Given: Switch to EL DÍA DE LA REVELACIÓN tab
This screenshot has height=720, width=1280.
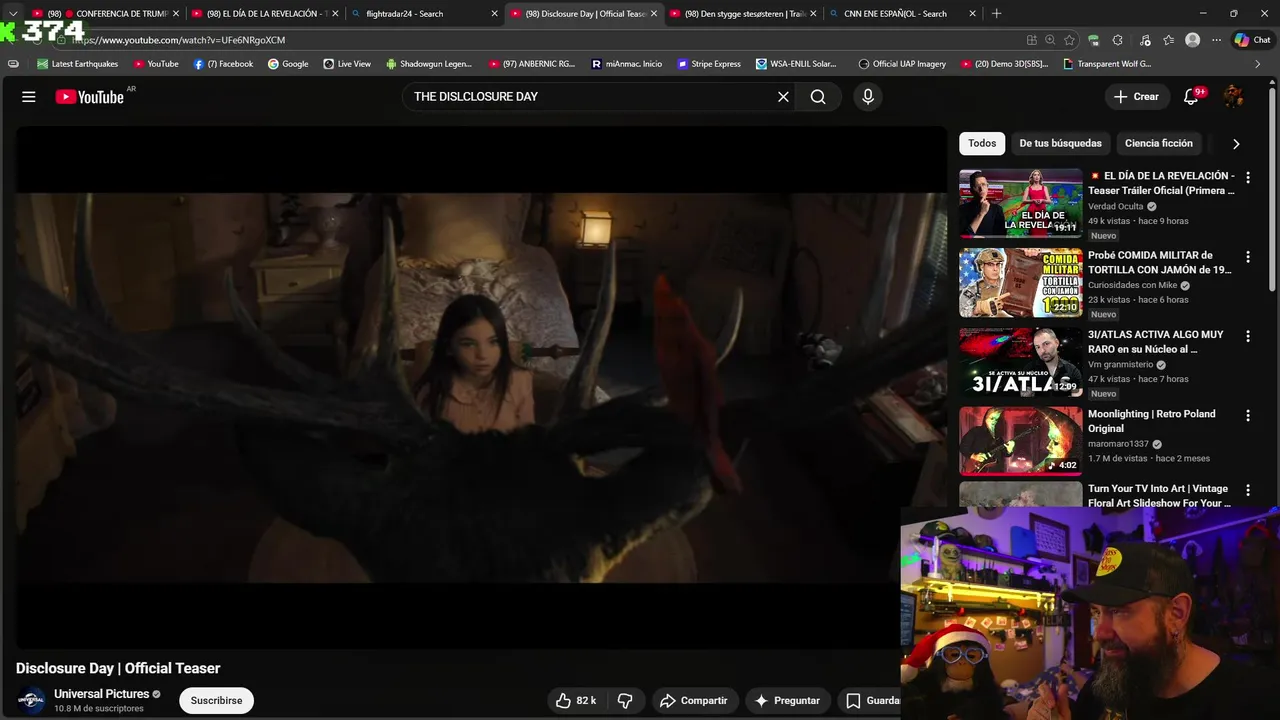Looking at the screenshot, I should [265, 14].
